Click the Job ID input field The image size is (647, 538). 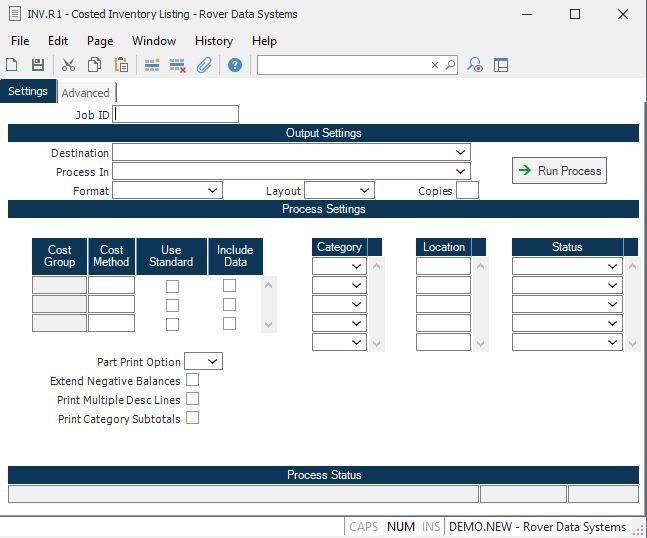click(176, 114)
